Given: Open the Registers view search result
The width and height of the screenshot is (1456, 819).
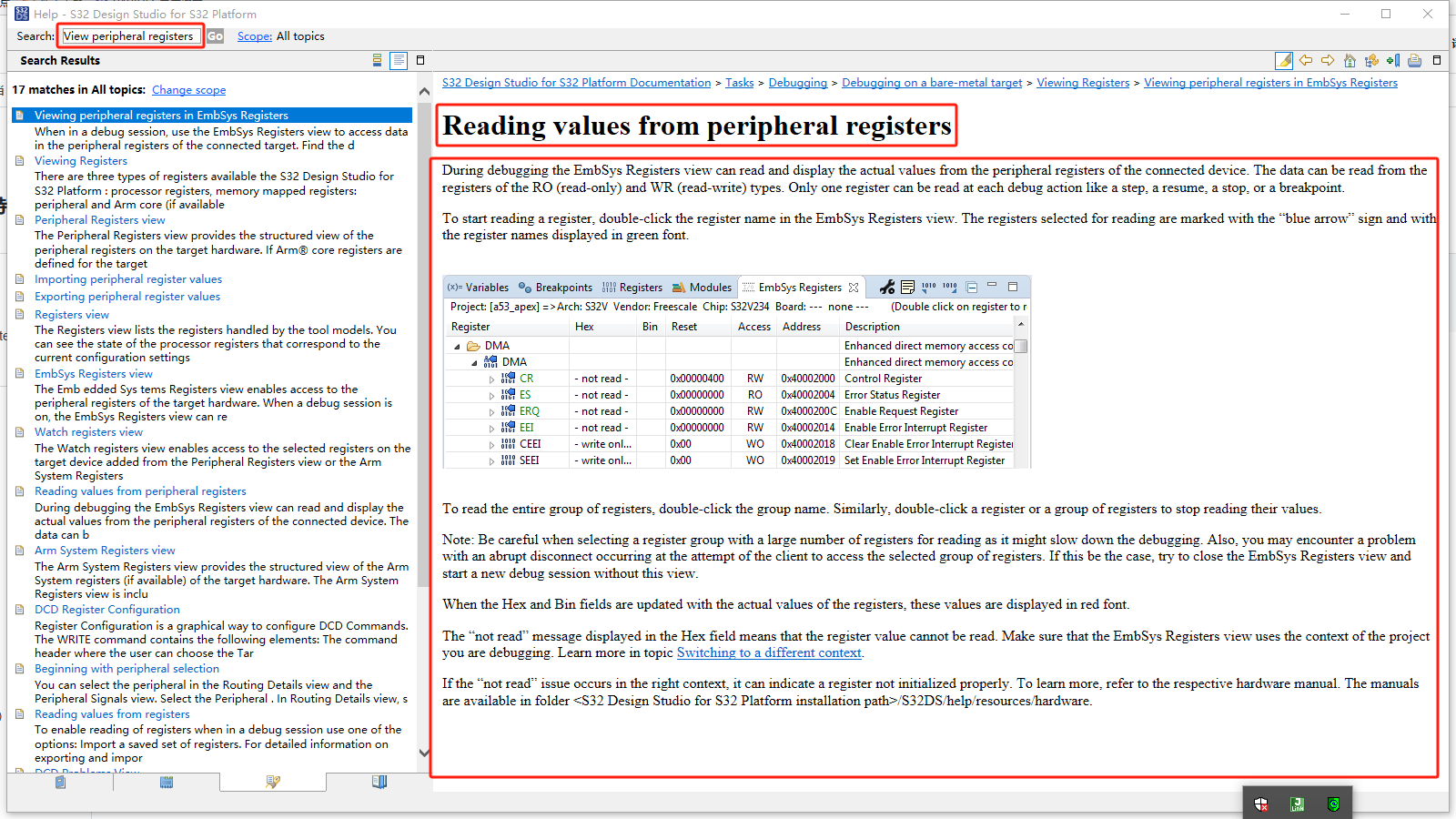Looking at the screenshot, I should tap(72, 315).
